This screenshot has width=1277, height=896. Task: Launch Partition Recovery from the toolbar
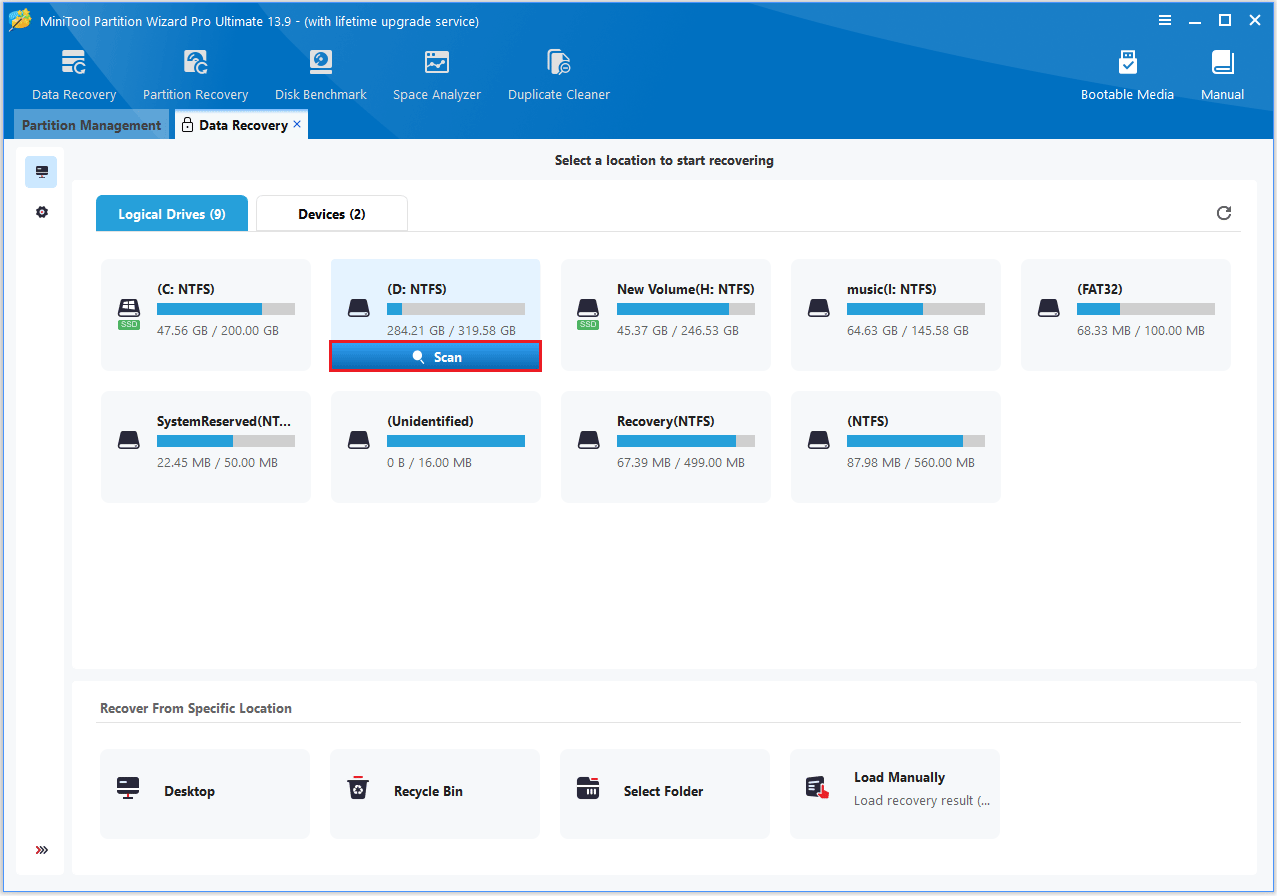point(195,75)
